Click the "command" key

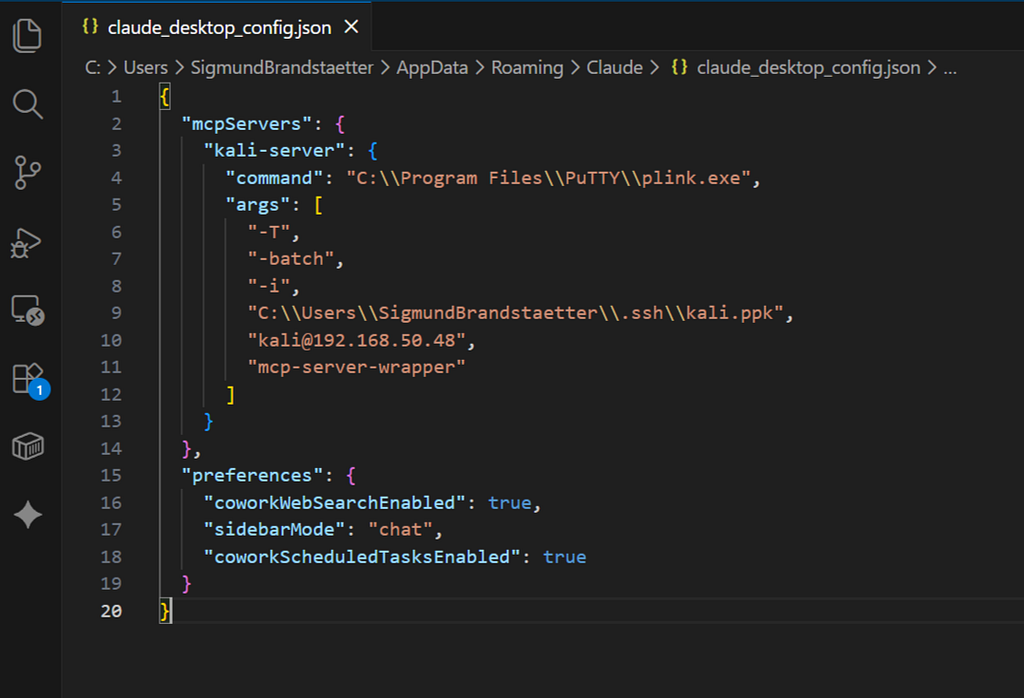click(x=274, y=178)
